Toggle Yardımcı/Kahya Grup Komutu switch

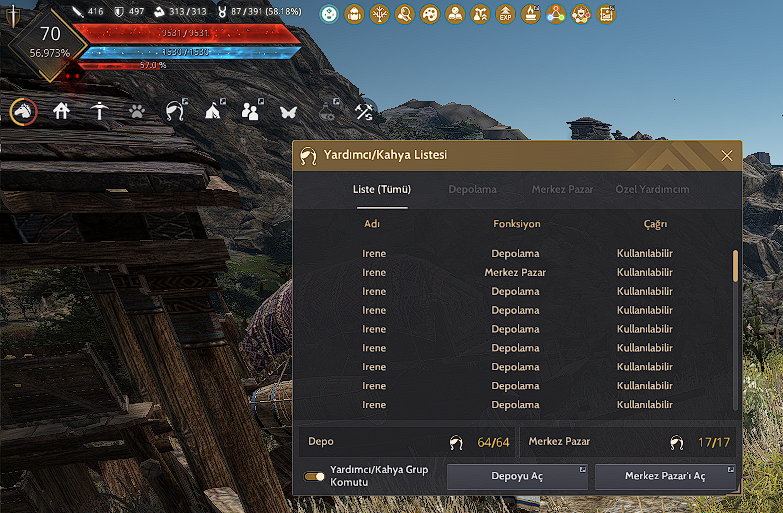(314, 476)
